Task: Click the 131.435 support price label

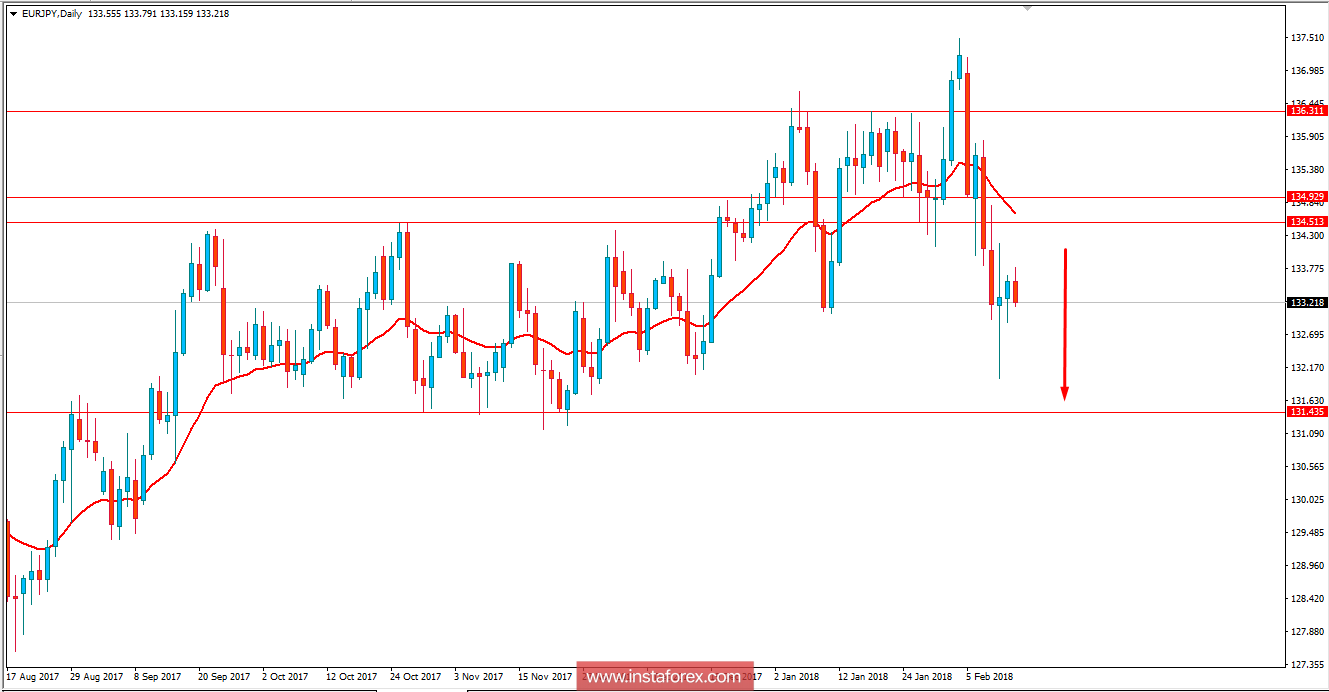Action: [x=1305, y=411]
